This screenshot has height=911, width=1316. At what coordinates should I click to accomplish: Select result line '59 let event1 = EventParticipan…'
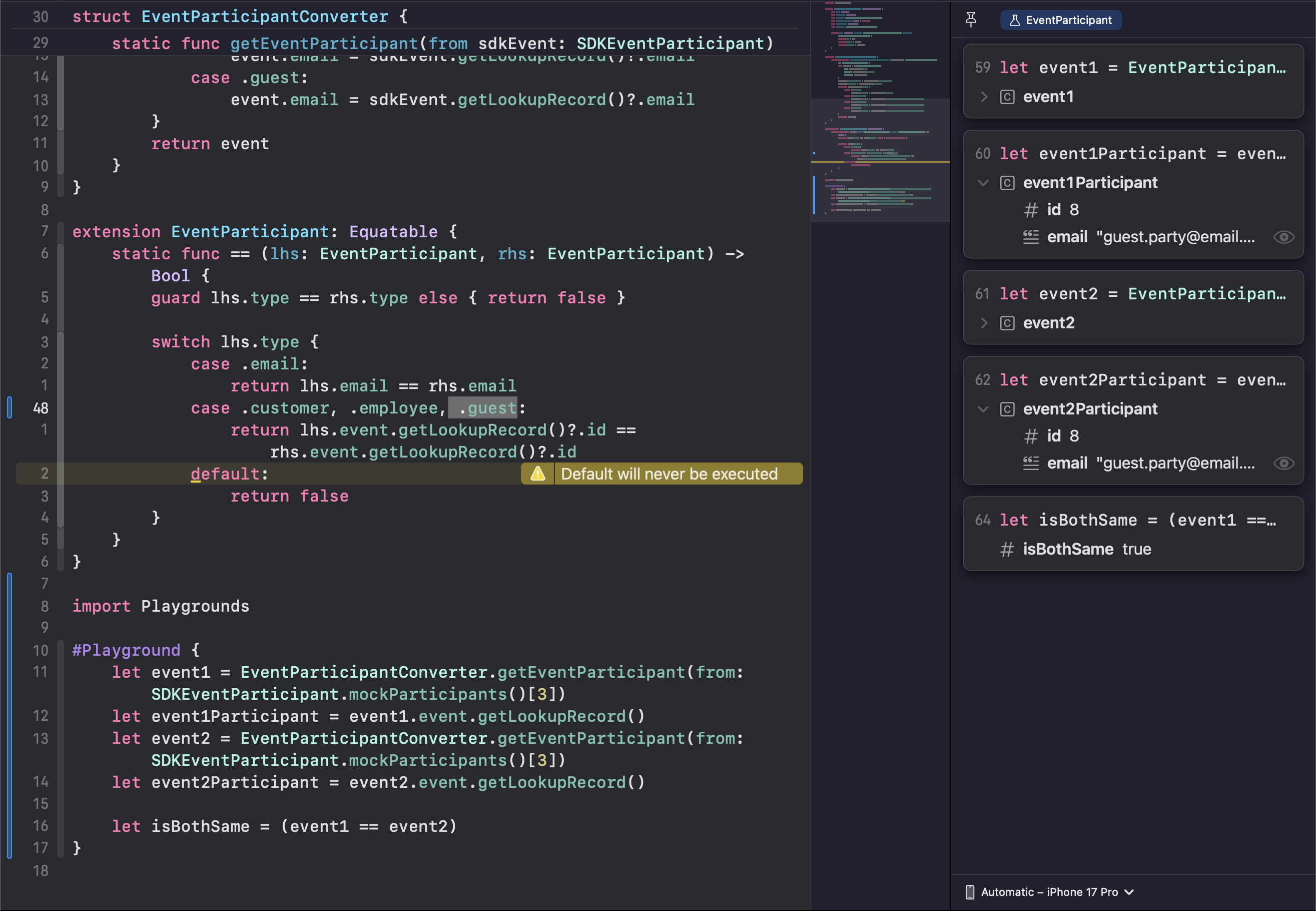point(1130,68)
